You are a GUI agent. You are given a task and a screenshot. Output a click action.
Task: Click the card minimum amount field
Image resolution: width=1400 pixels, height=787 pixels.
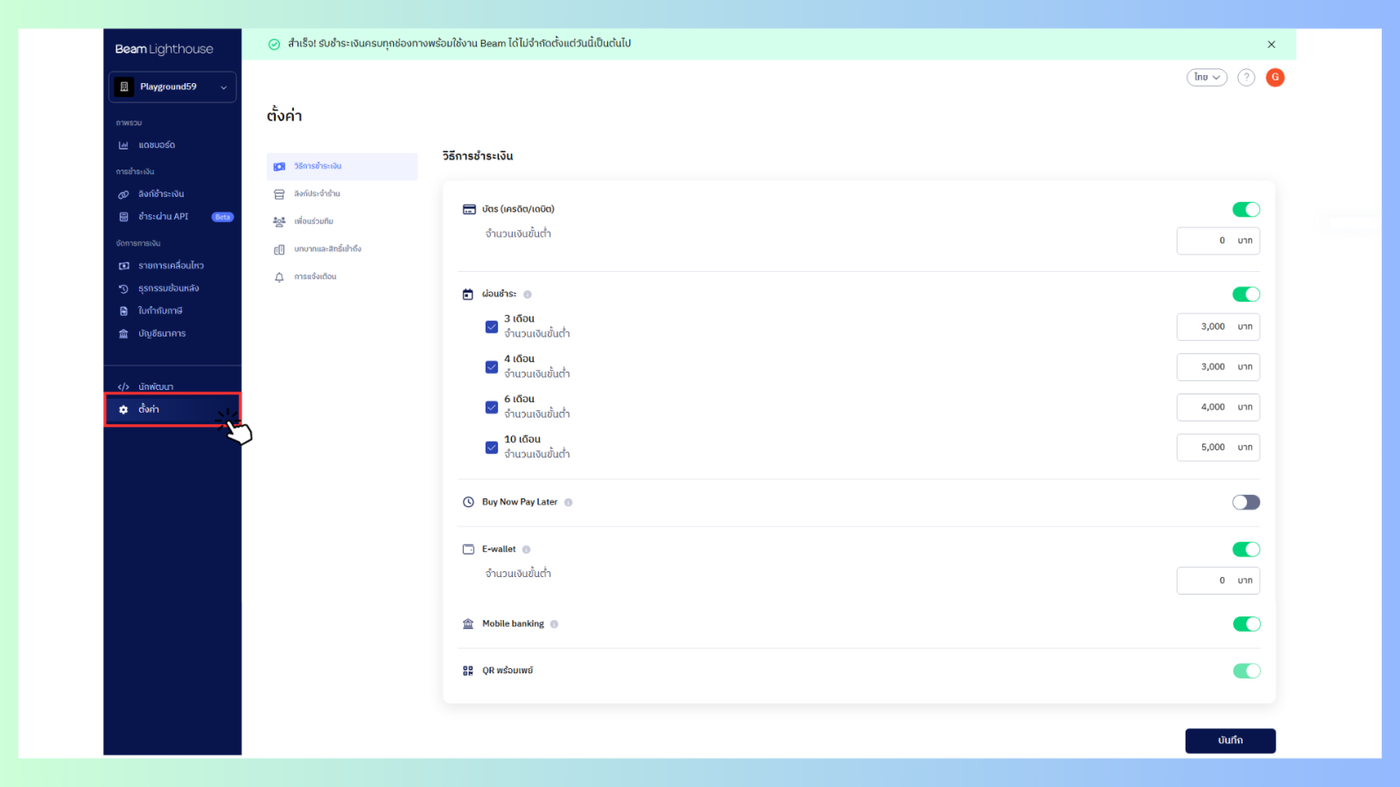click(x=1218, y=241)
